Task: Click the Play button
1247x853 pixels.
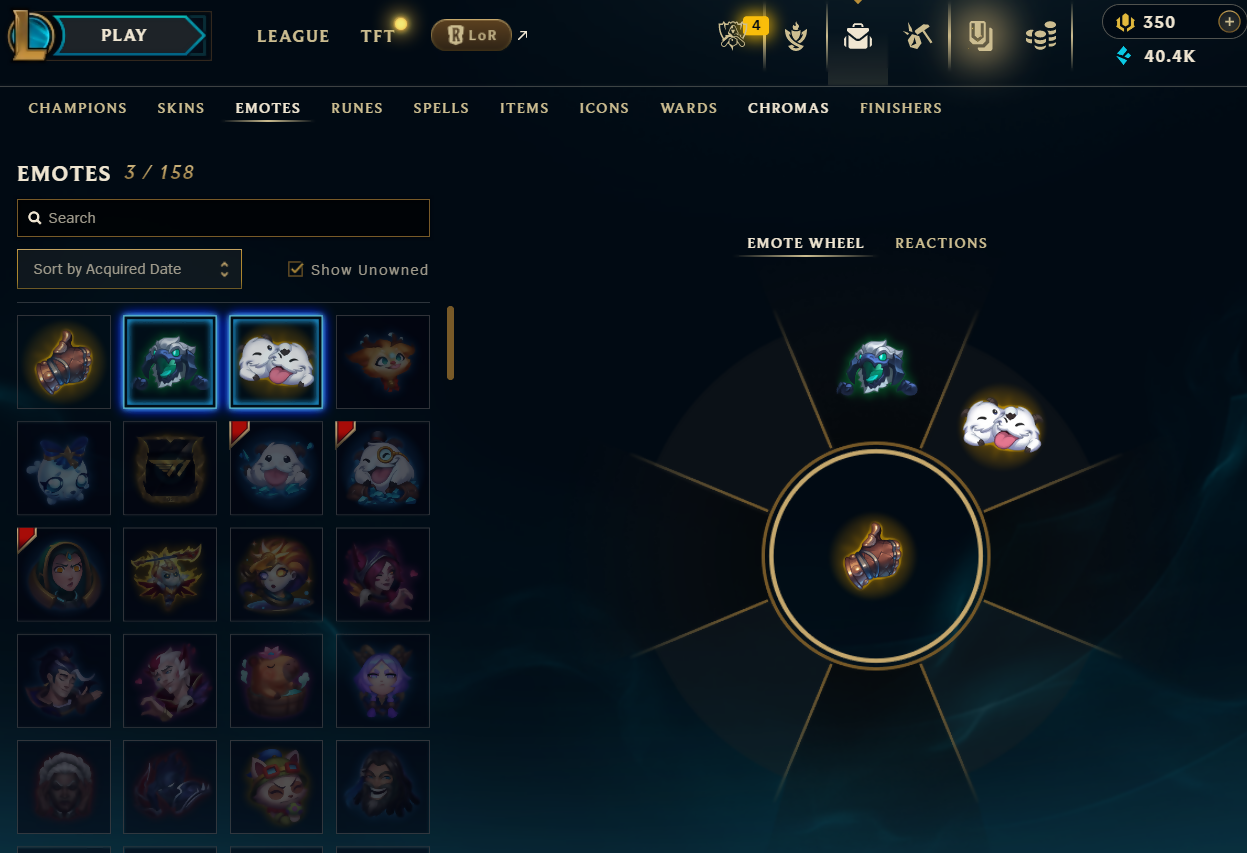Action: (x=124, y=36)
